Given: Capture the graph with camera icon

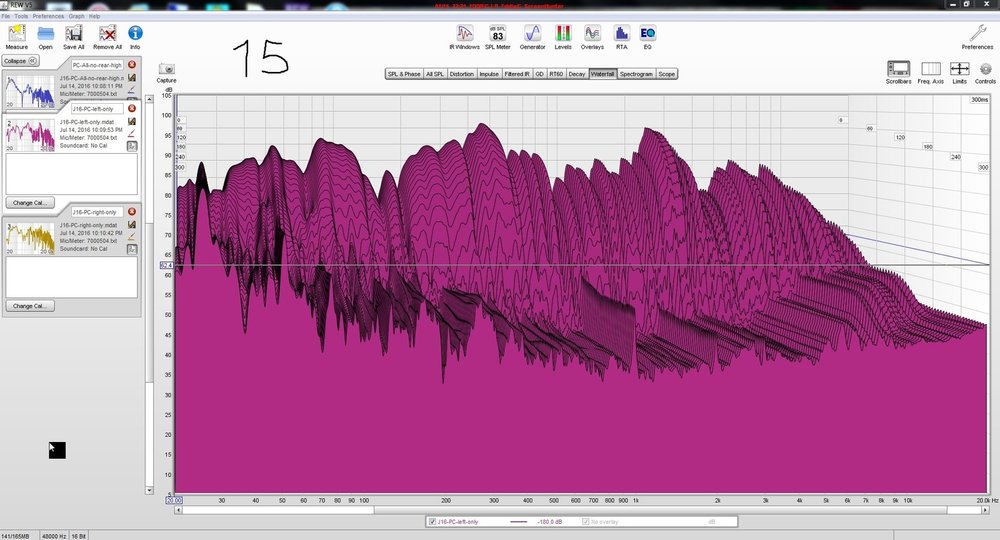Looking at the screenshot, I should tap(166, 73).
